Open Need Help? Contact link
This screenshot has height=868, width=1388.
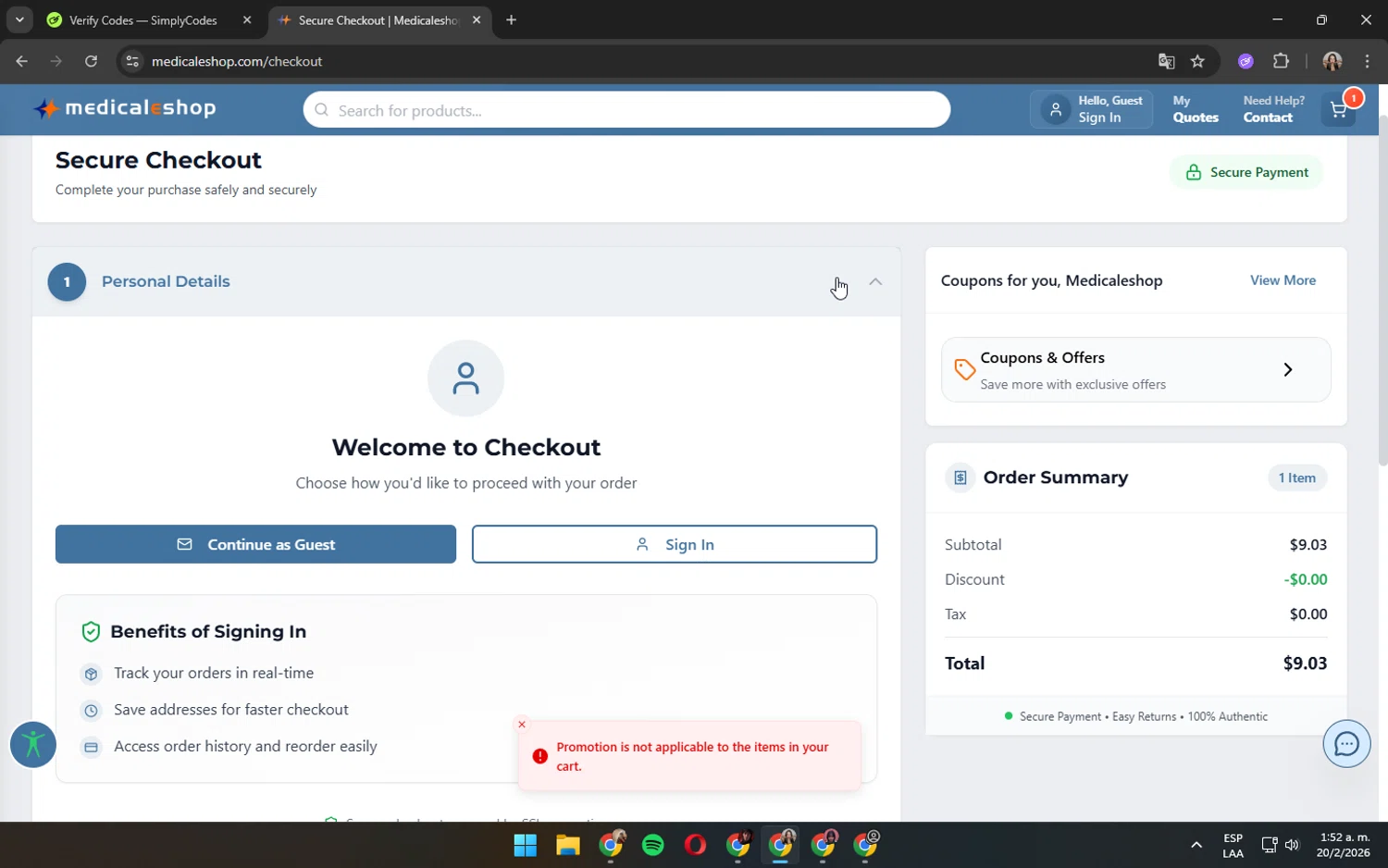1273,109
